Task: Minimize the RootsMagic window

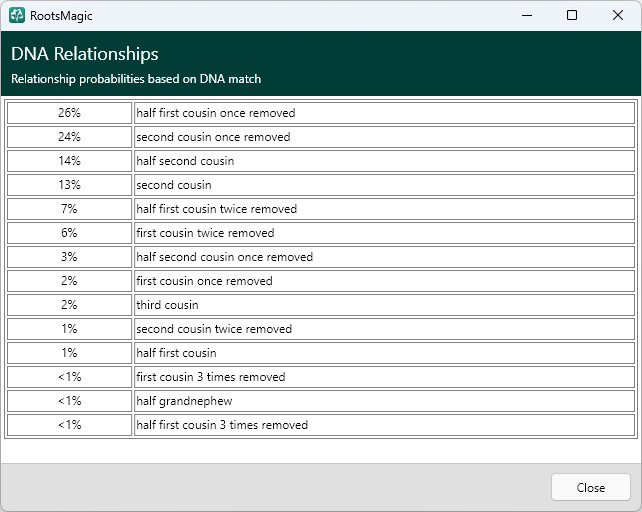Action: coord(527,16)
